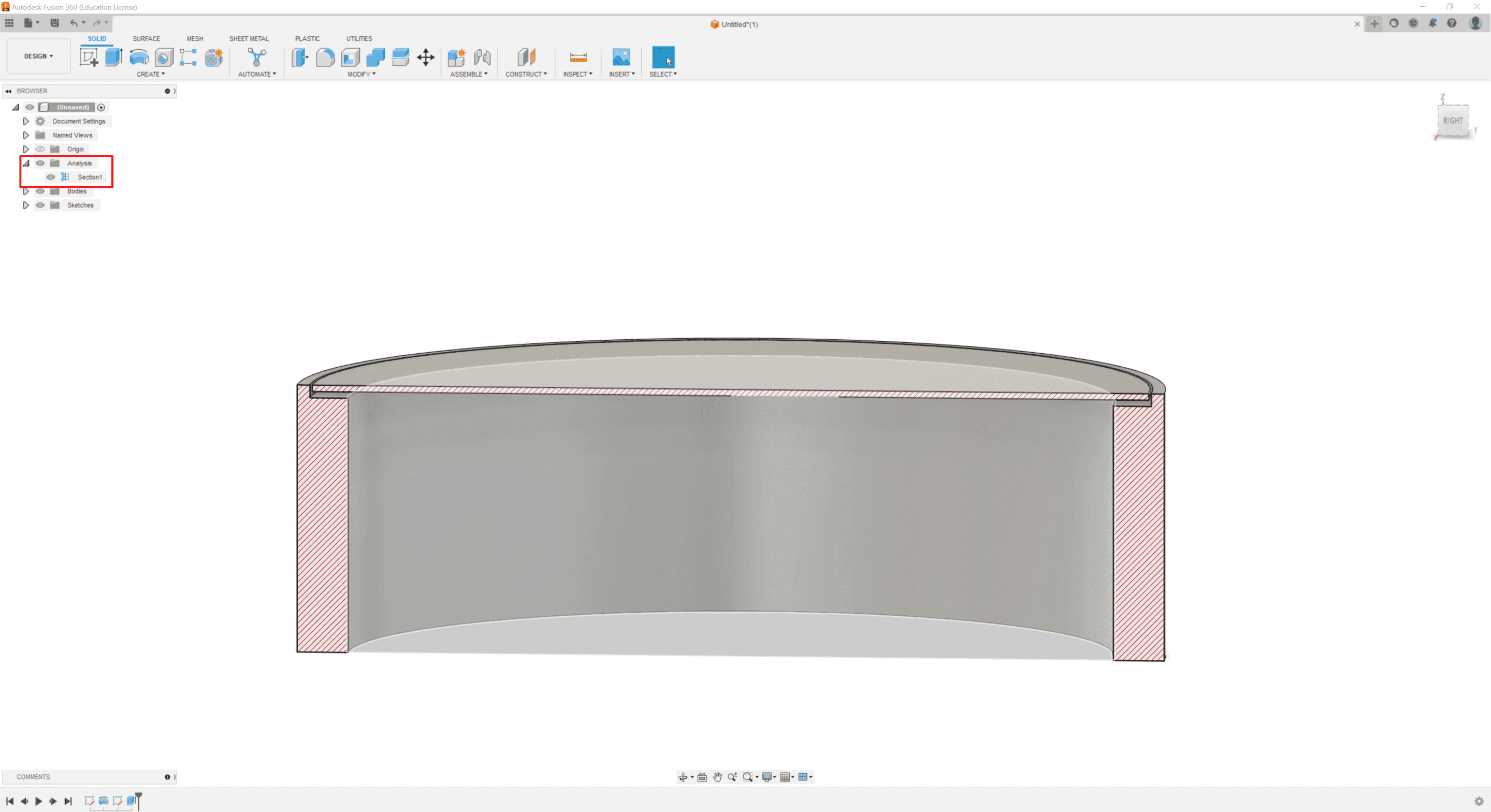
Task: Open the INSPECT dropdown menu
Action: [577, 74]
